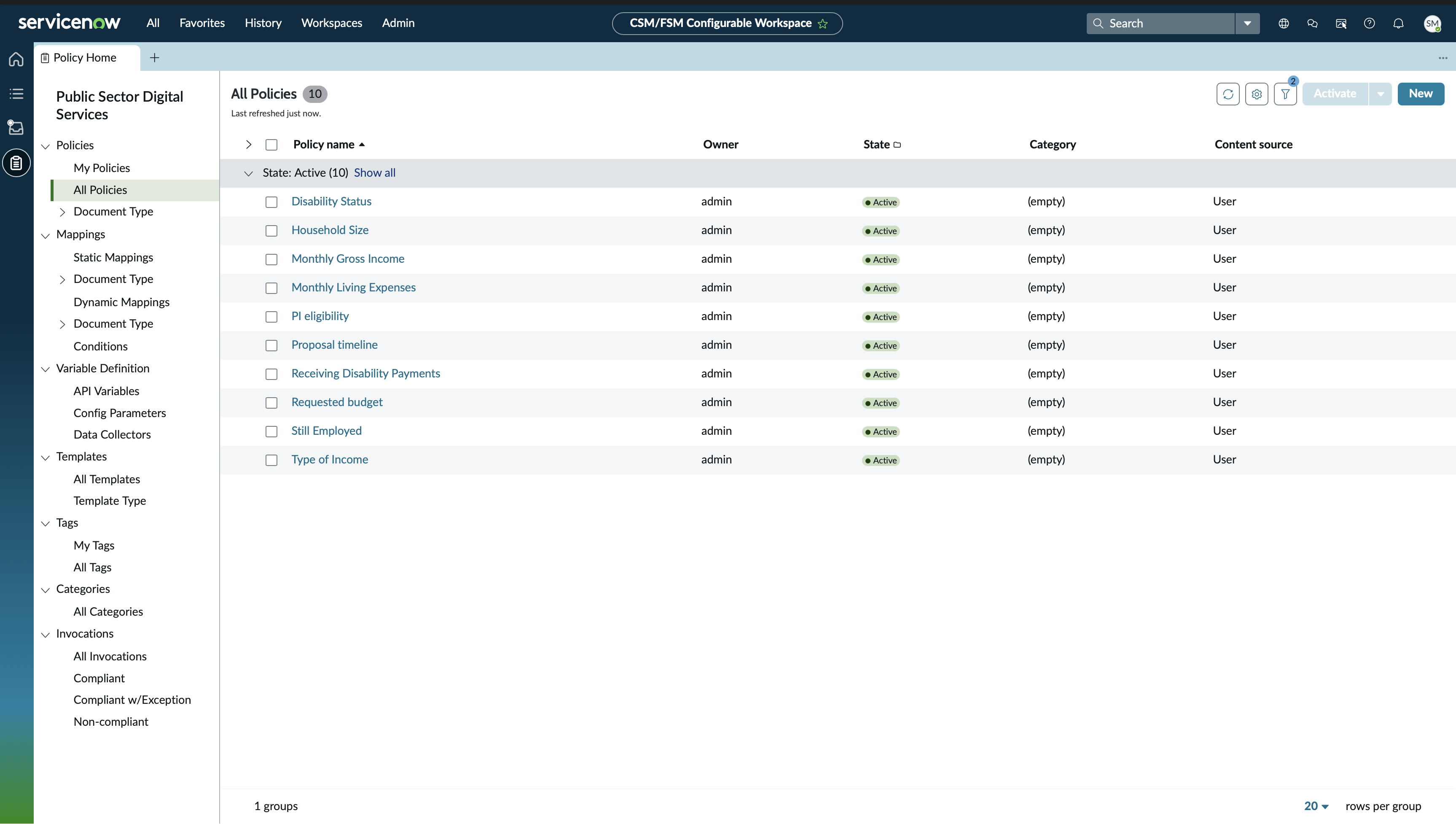Image resolution: width=1456 pixels, height=824 pixels.
Task: Open the Inbox icon in left rail
Action: 16,128
